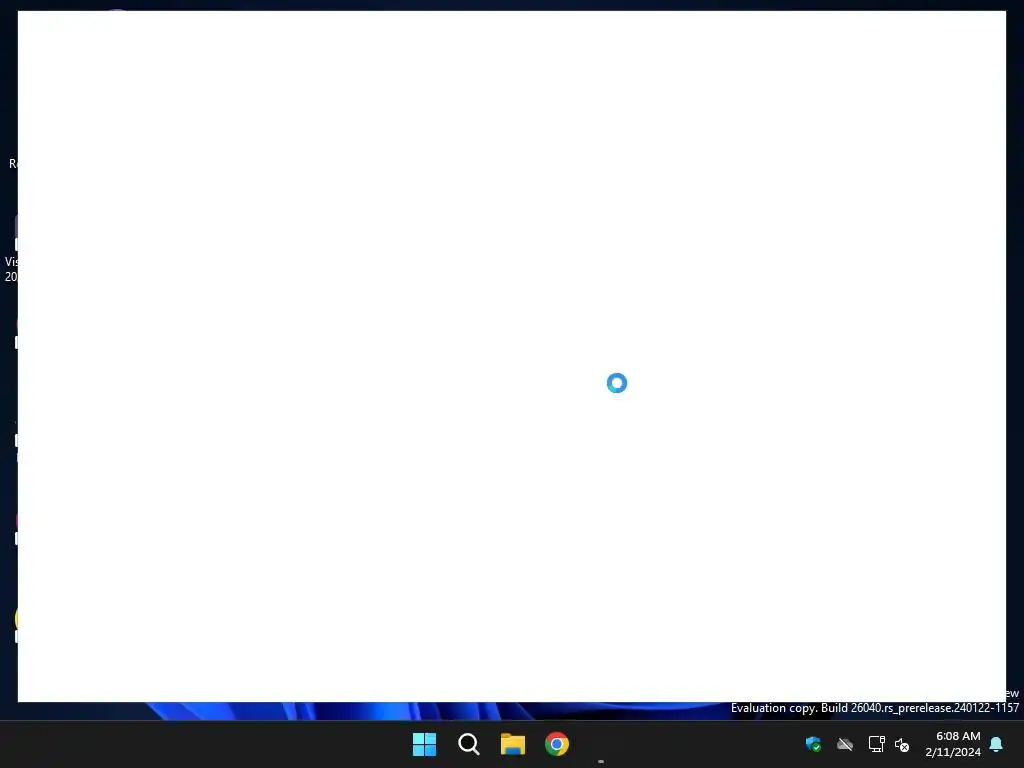Open the notification bell
1024x768 pixels.
(x=996, y=744)
